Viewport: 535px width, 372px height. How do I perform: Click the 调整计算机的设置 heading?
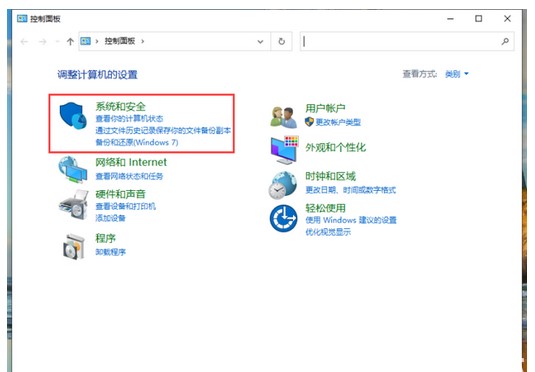(x=97, y=75)
